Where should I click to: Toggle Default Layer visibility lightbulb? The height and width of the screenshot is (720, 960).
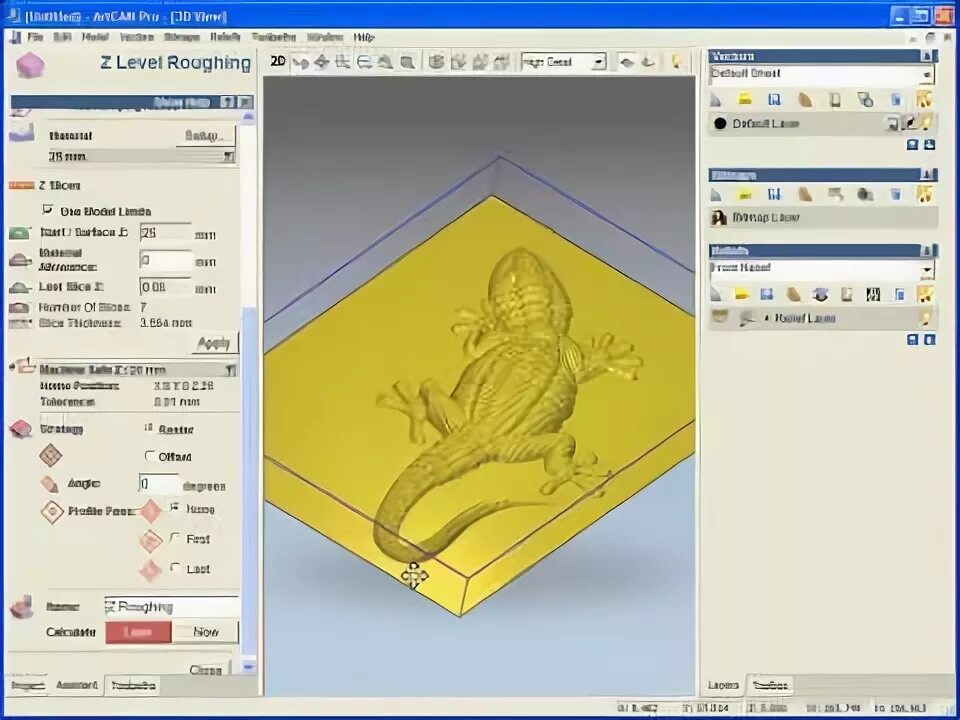(x=926, y=124)
